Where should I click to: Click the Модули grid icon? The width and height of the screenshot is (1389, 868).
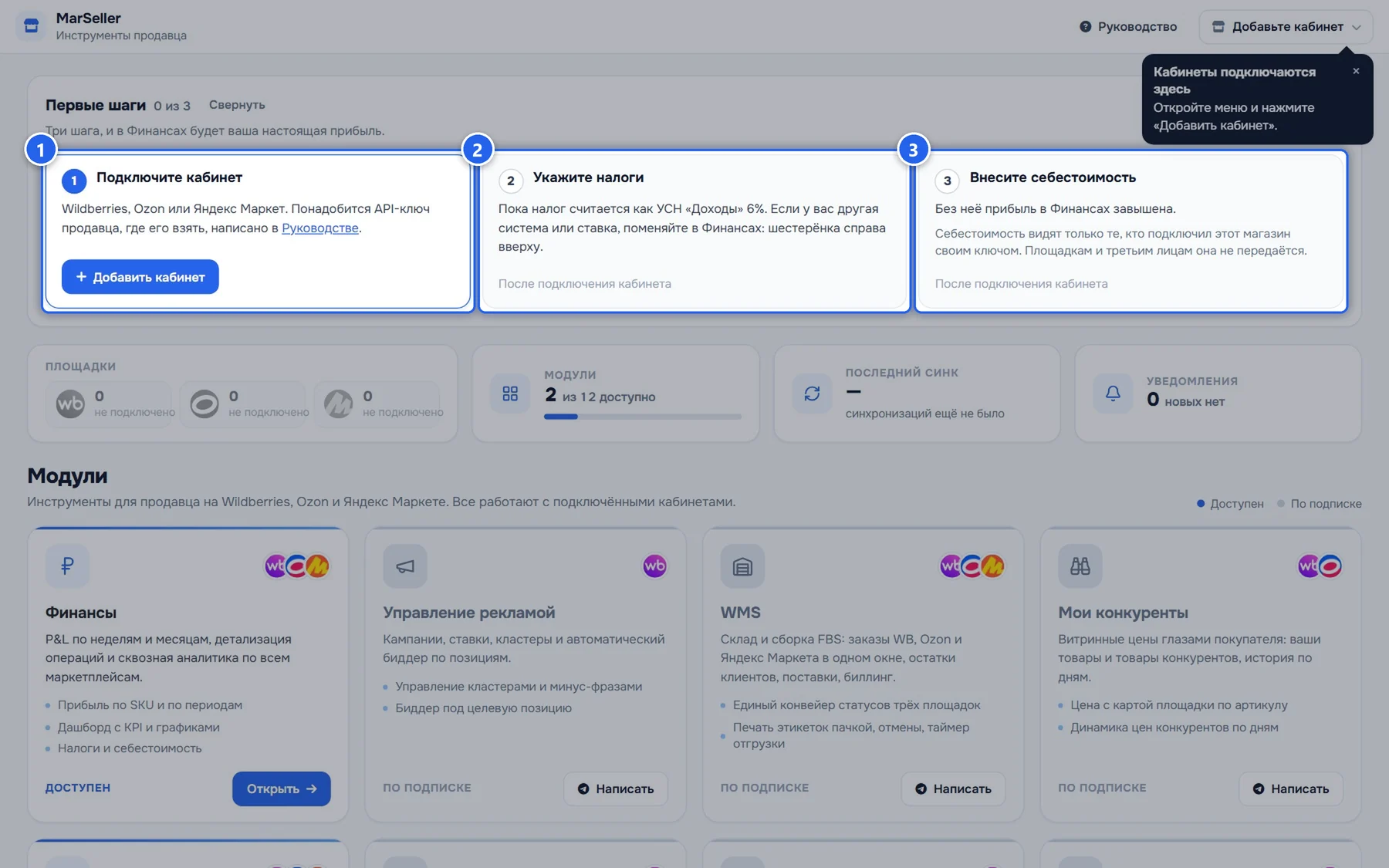510,393
